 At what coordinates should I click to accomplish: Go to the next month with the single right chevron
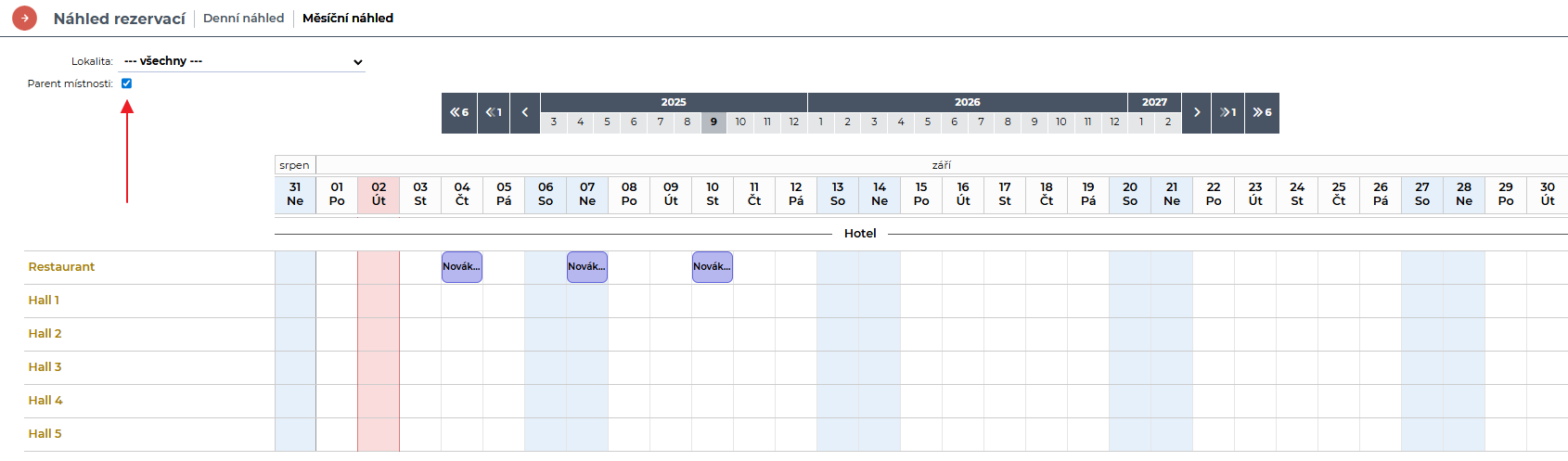1197,112
